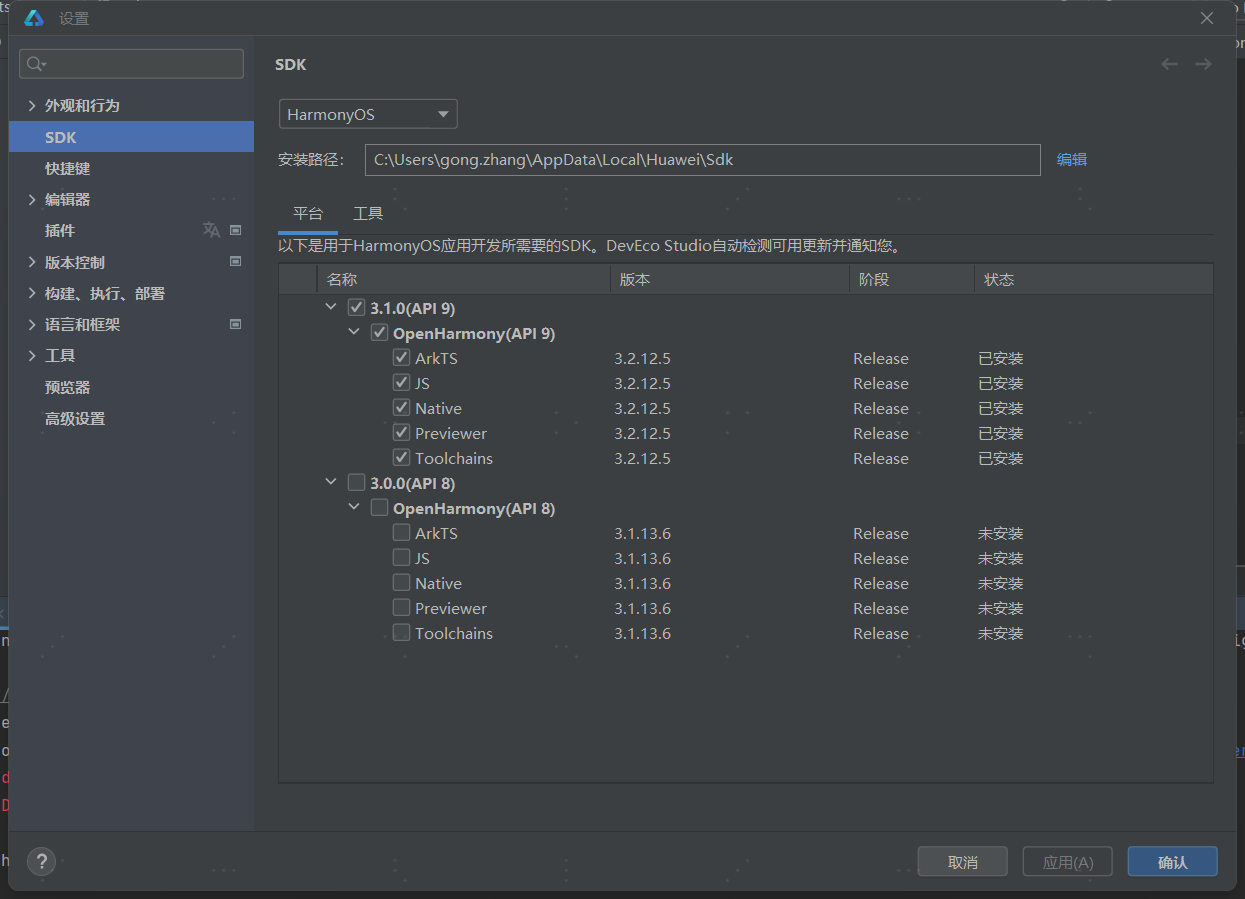
Task: Uncheck the 3.1.0(API 9) checkbox
Action: pos(356,307)
